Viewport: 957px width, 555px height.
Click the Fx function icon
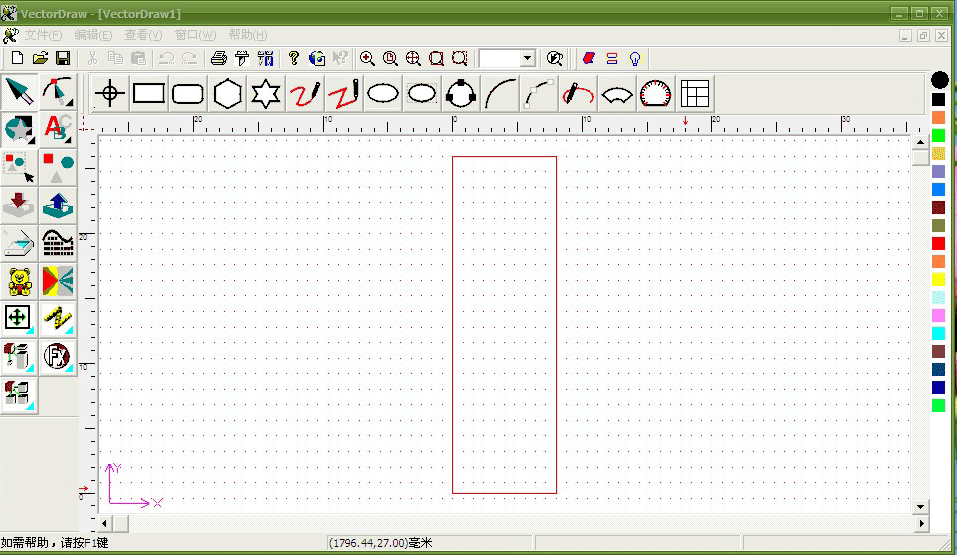[58, 356]
